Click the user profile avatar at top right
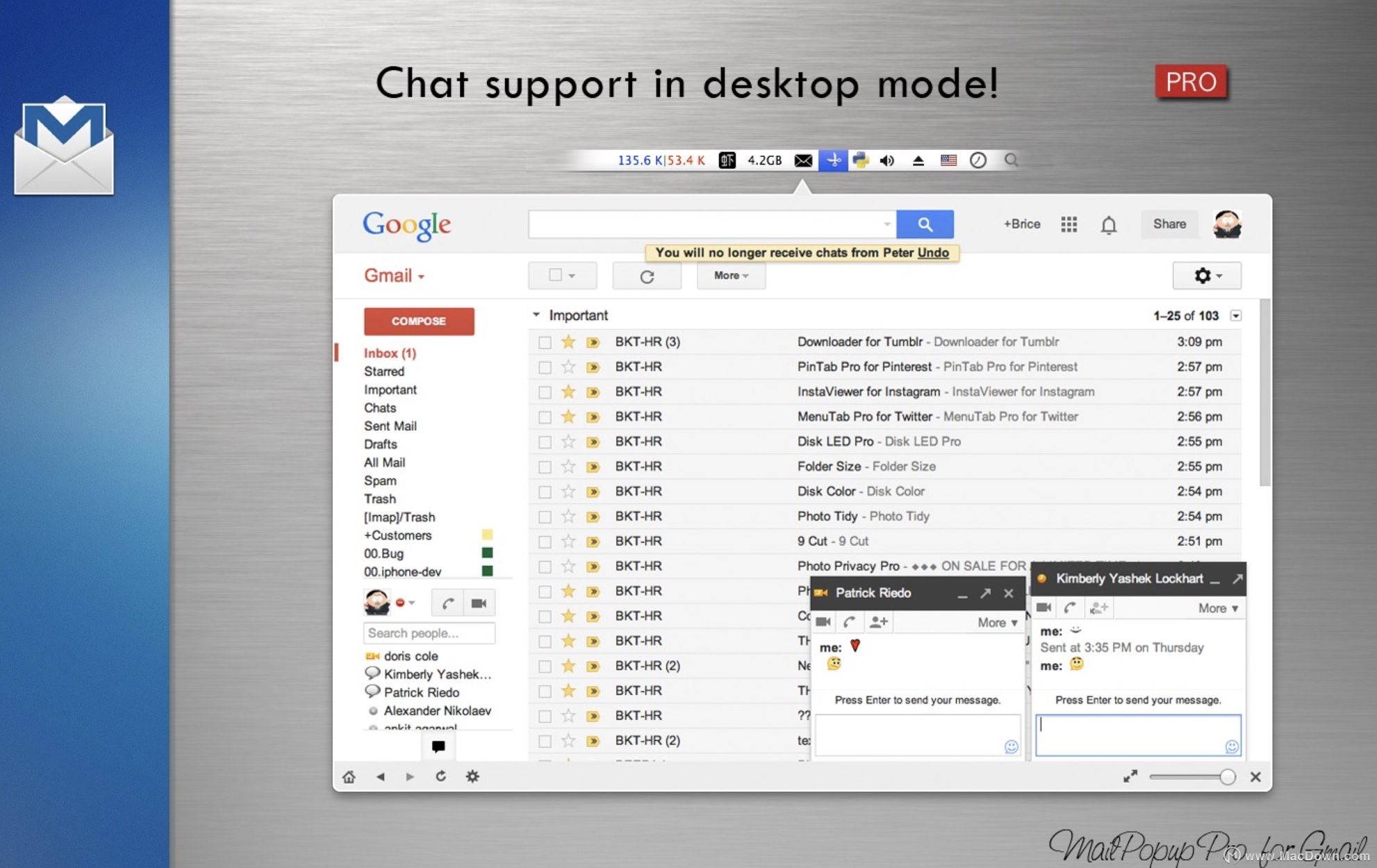The height and width of the screenshot is (868, 1377). pyautogui.click(x=1228, y=224)
